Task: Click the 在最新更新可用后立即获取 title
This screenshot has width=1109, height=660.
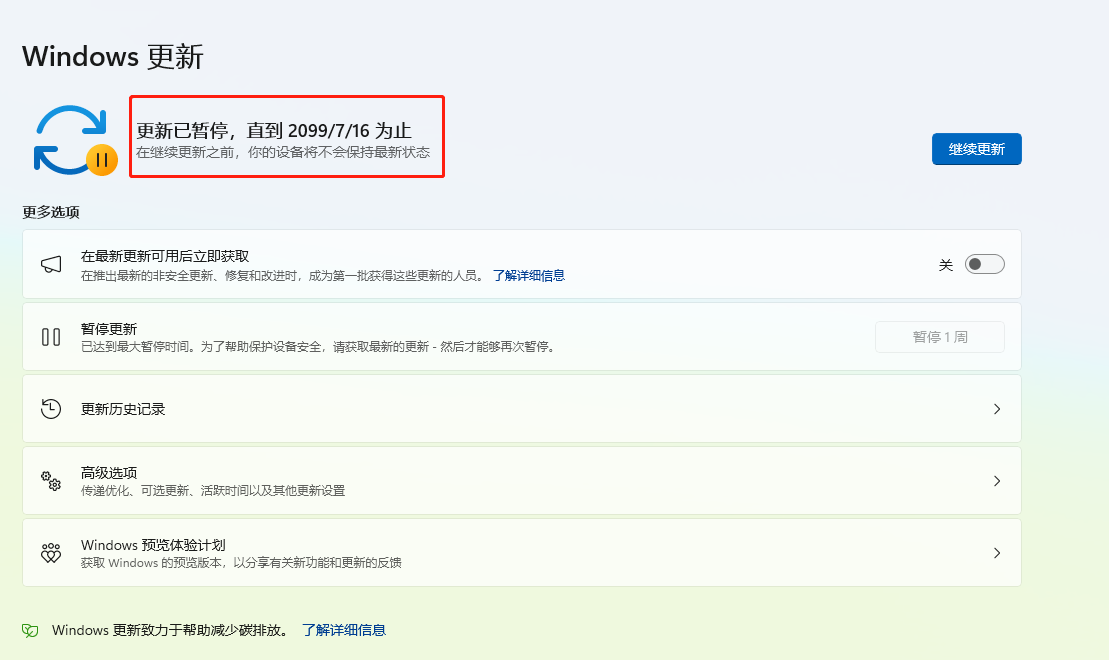Action: click(x=165, y=256)
